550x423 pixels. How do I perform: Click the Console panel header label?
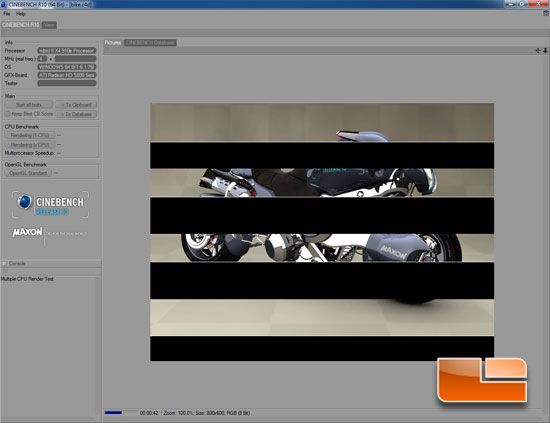coord(17,263)
